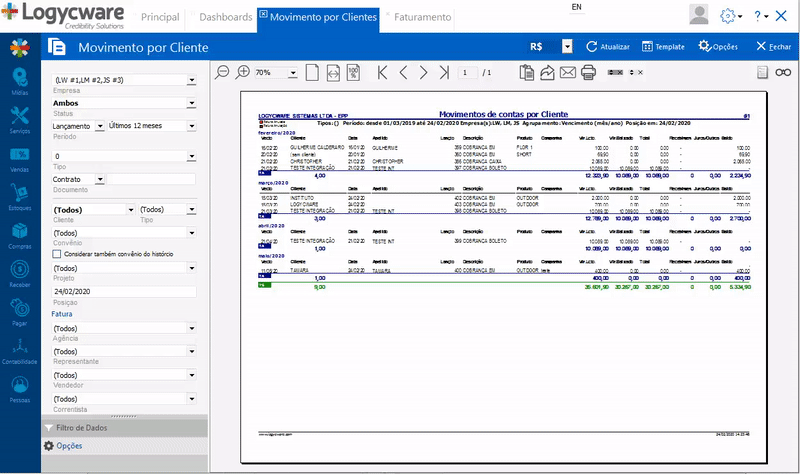Click the Atualizar button

(x=608, y=47)
